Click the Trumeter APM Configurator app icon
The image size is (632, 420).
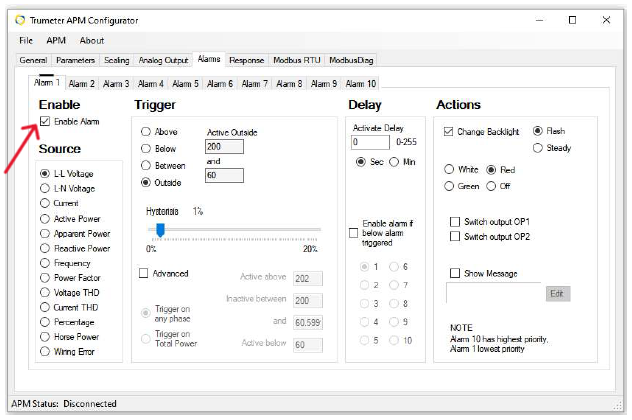point(20,20)
